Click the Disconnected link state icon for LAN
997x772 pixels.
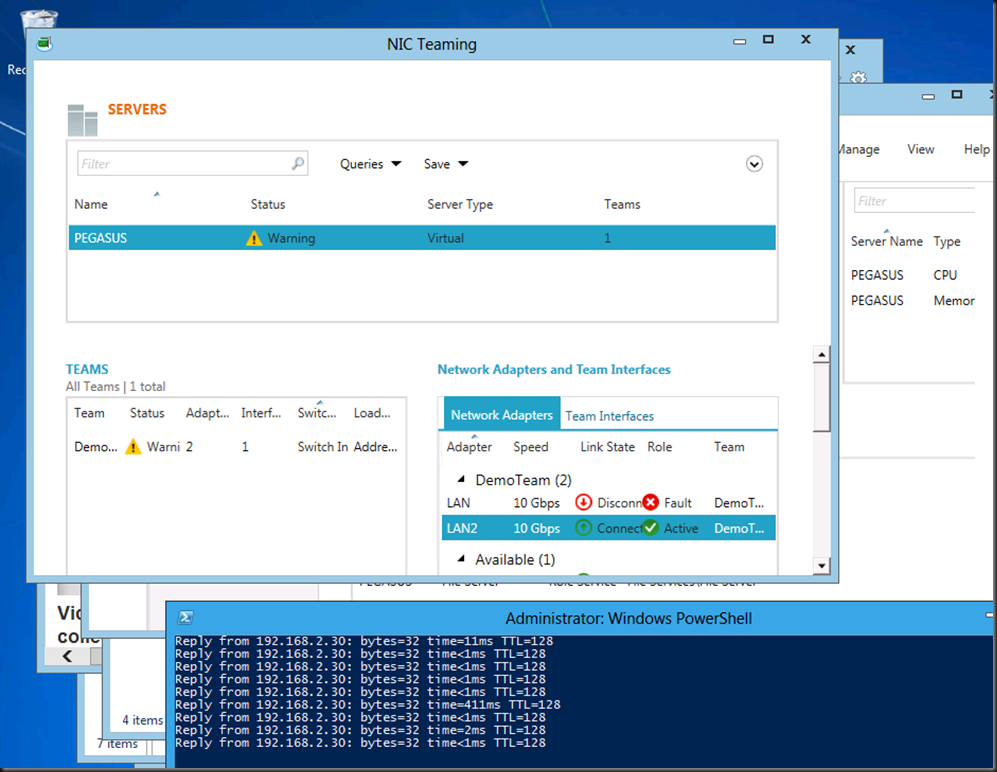(x=583, y=502)
